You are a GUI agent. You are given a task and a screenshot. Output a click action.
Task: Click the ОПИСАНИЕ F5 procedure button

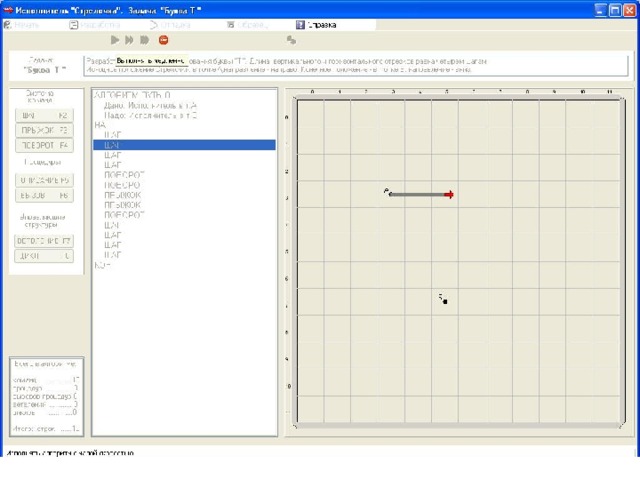pyautogui.click(x=44, y=180)
